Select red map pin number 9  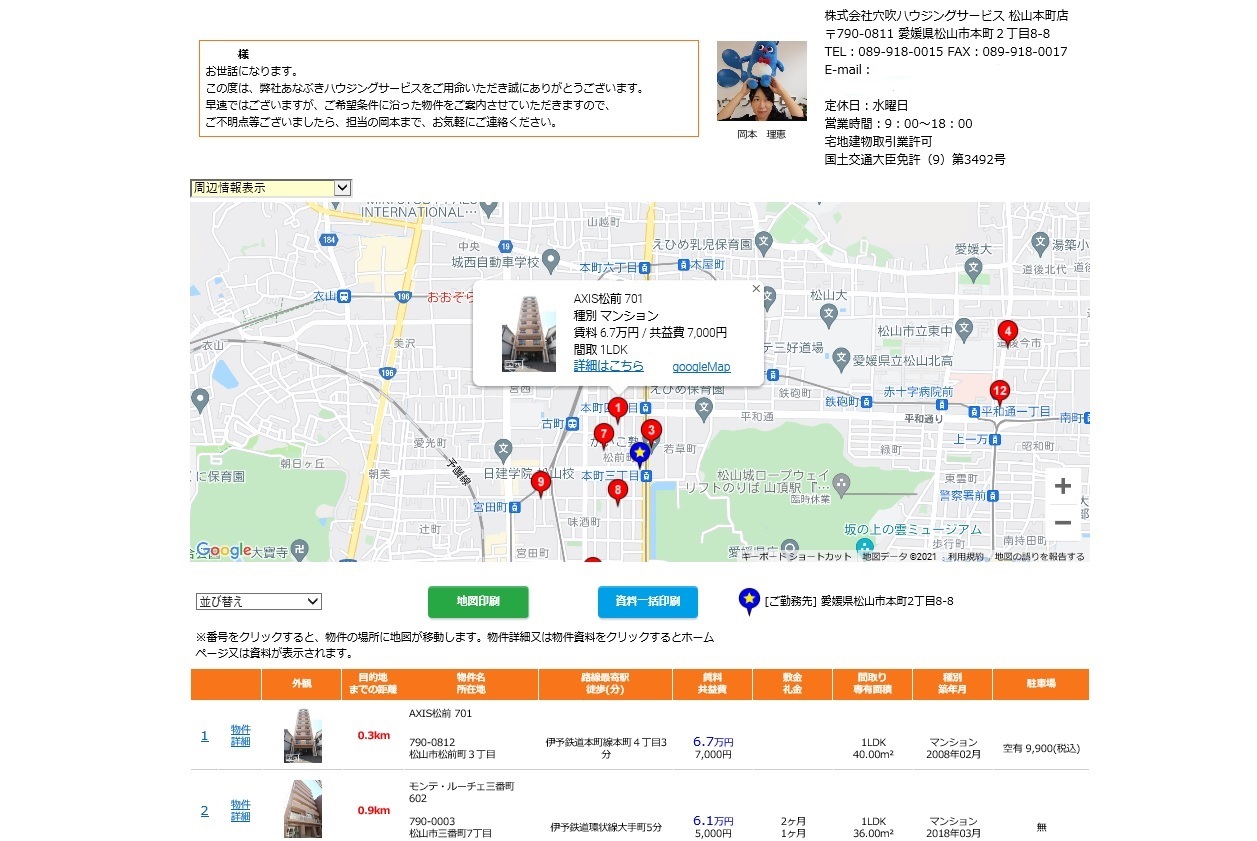pyautogui.click(x=541, y=483)
